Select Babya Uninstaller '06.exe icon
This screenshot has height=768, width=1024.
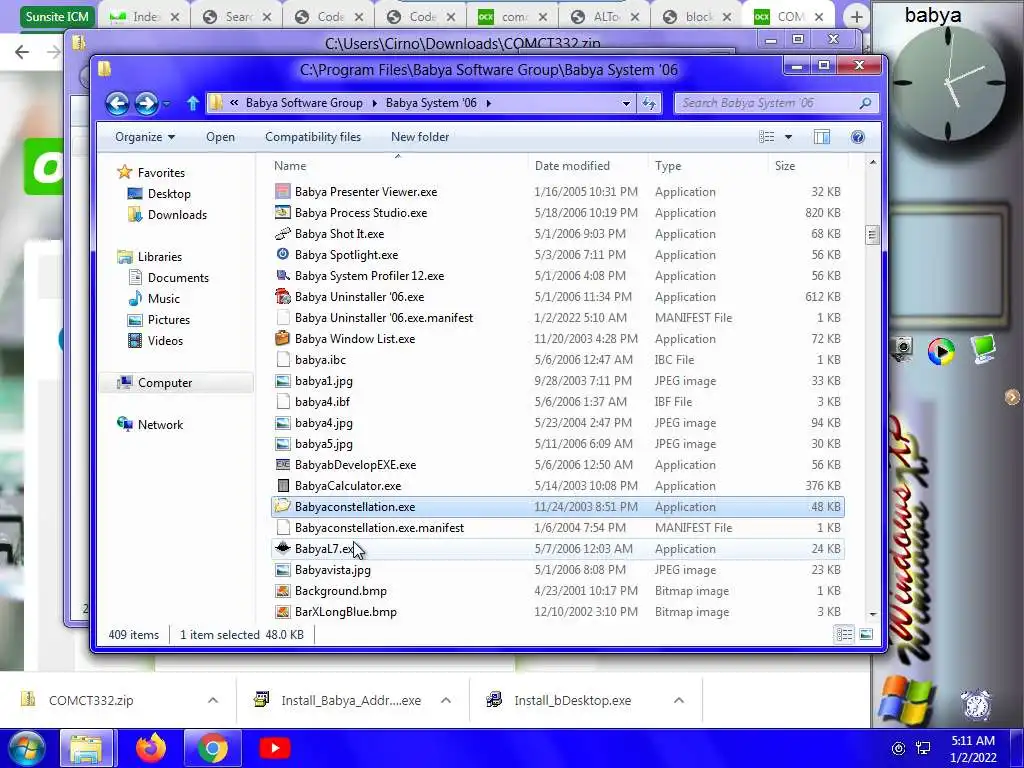tap(283, 296)
